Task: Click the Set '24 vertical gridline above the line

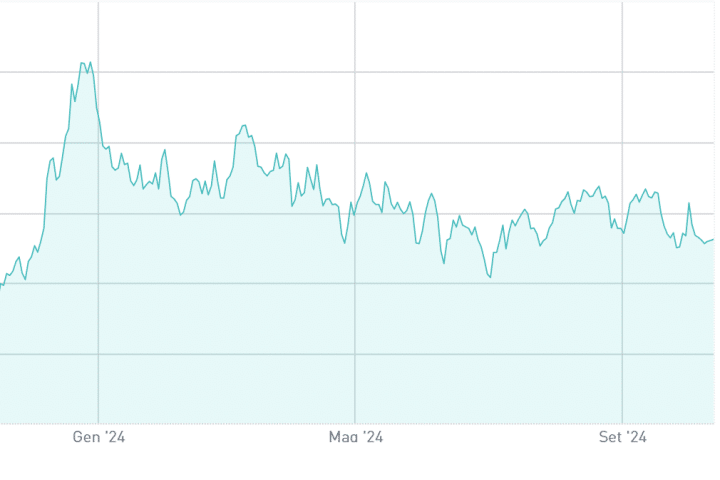Action: [x=623, y=100]
